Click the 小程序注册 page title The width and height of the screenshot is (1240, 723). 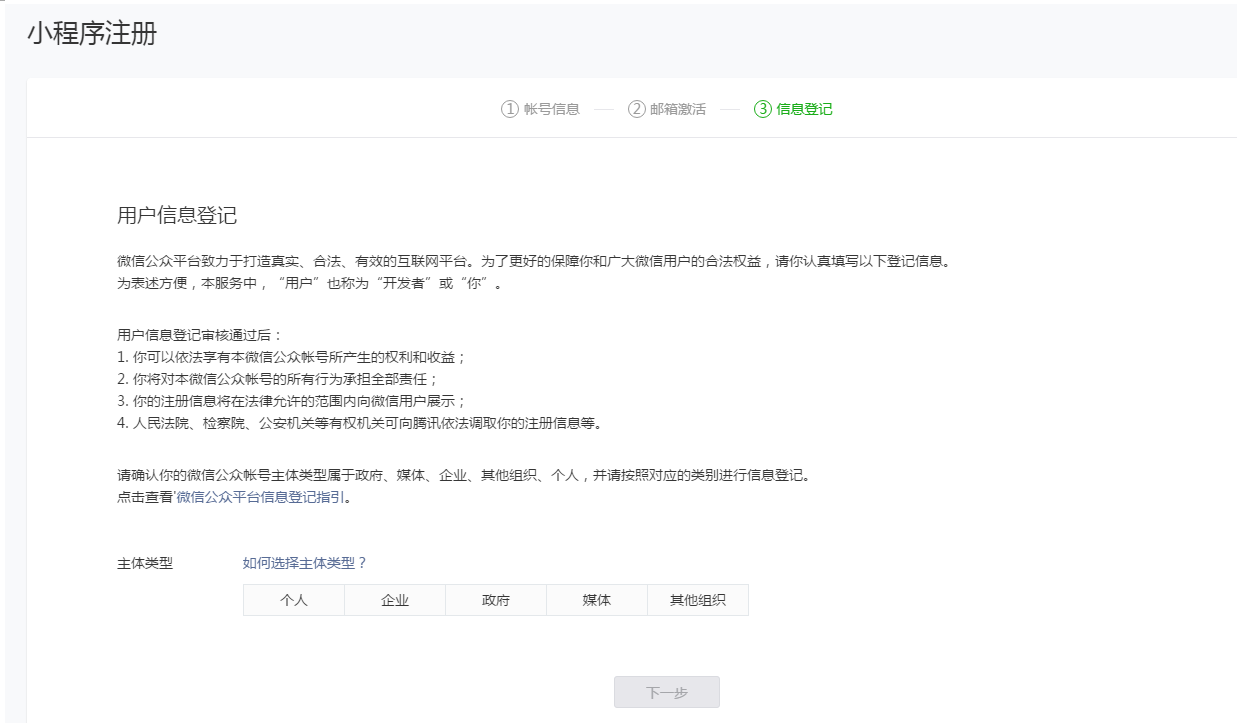92,34
